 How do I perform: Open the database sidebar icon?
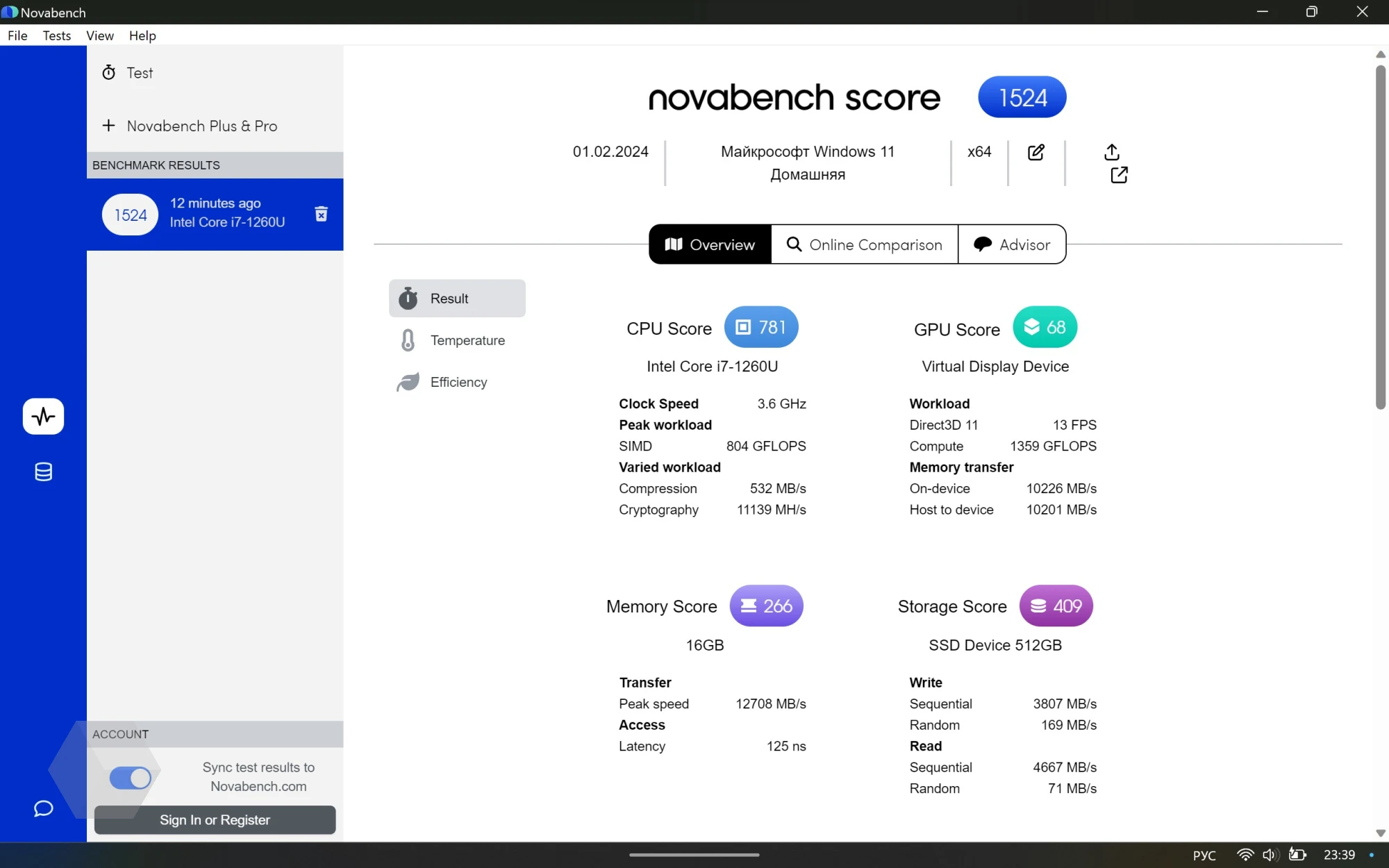click(x=43, y=472)
